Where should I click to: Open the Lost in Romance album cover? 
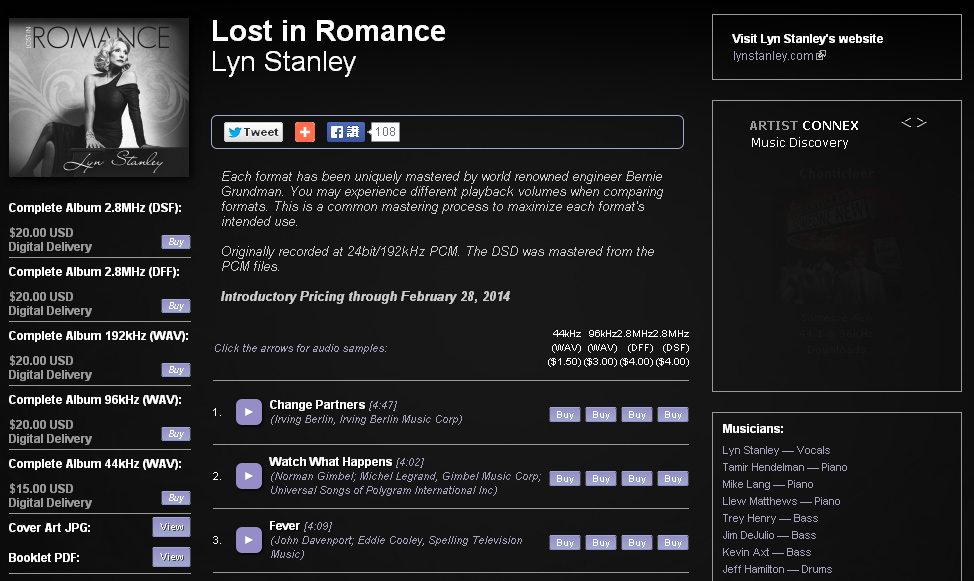pyautogui.click(x=99, y=98)
